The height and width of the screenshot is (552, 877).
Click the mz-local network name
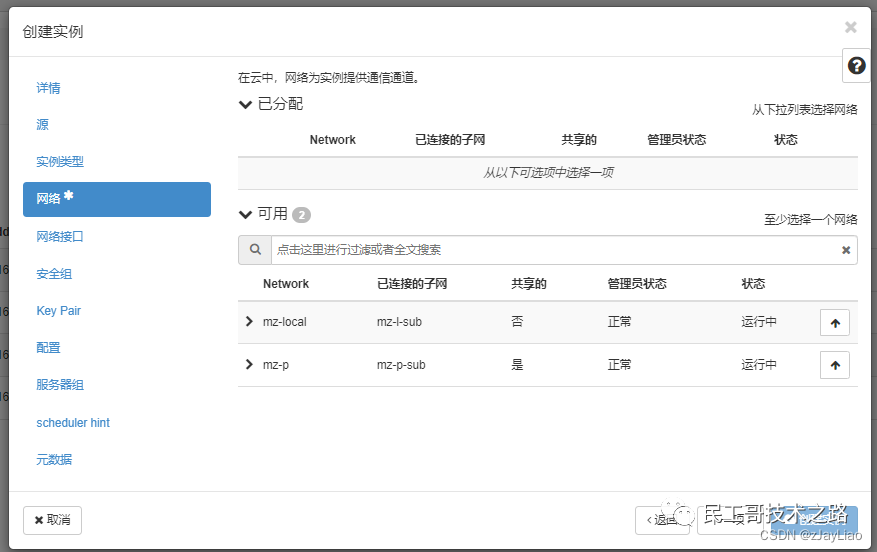[285, 322]
